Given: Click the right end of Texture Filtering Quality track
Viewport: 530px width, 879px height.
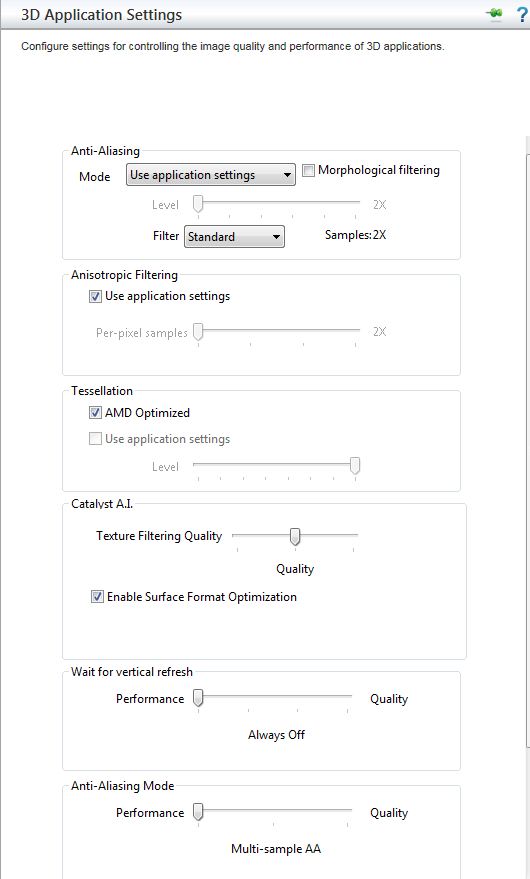Looking at the screenshot, I should click(354, 535).
